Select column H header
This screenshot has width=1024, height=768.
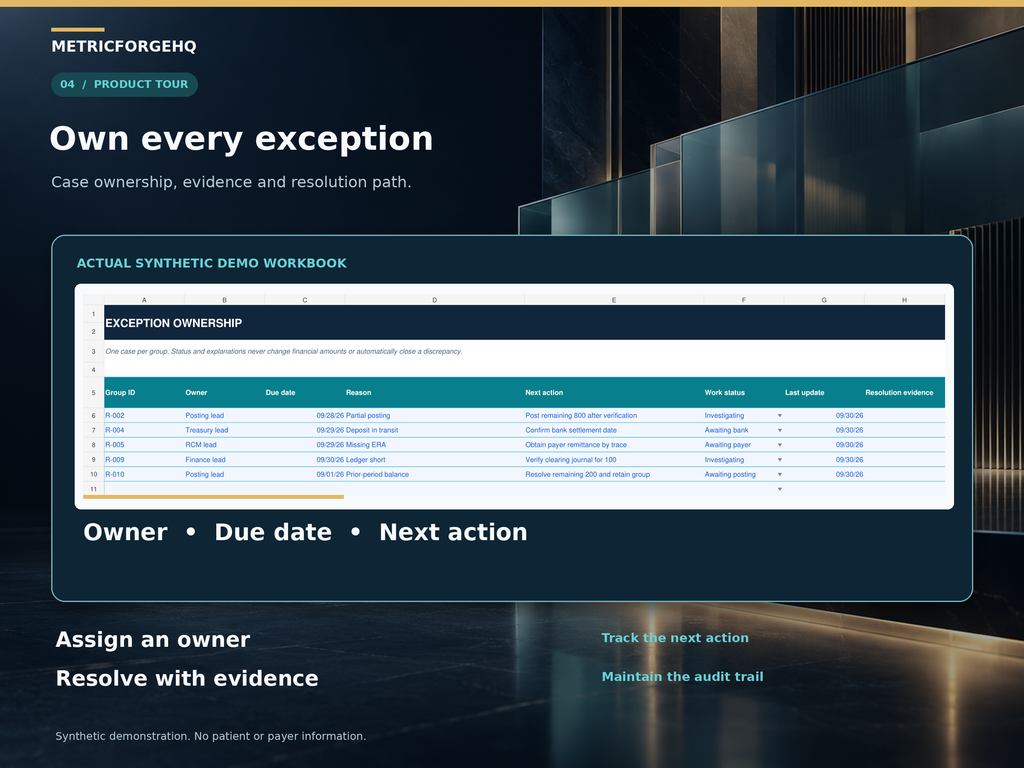904,300
